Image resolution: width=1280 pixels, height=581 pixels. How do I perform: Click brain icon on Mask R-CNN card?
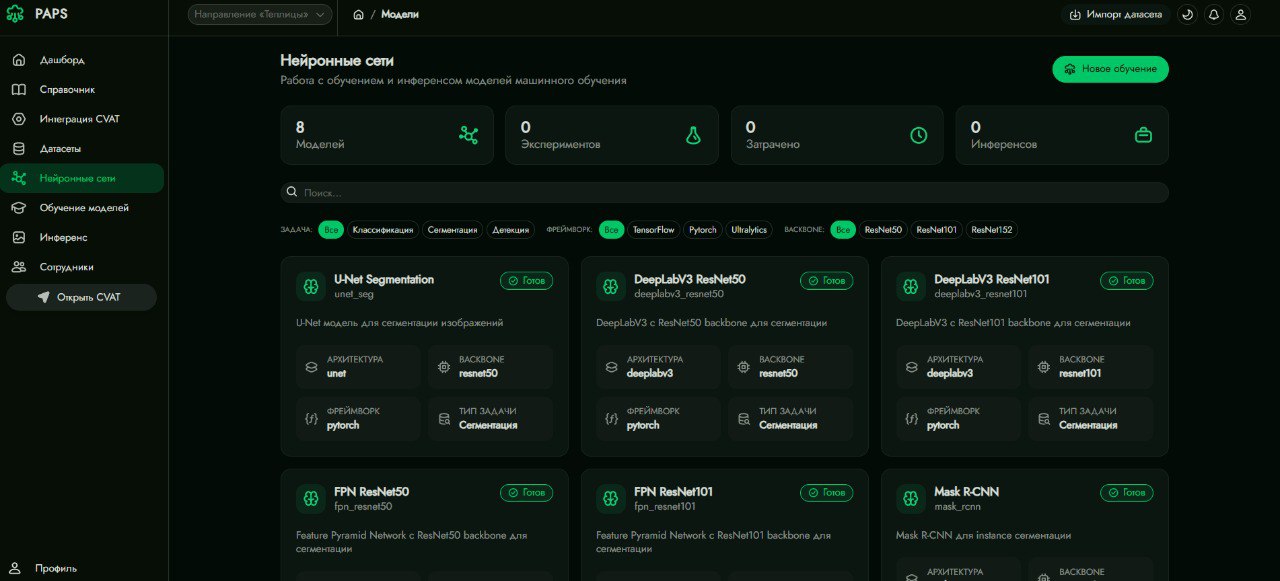[911, 498]
